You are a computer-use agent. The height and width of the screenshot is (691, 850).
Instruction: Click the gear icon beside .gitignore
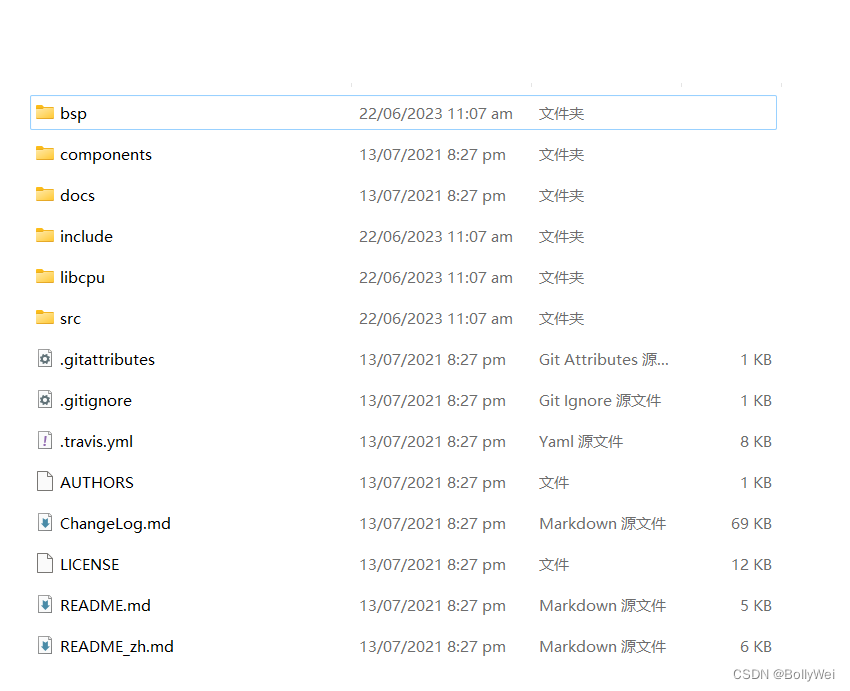coord(44,400)
